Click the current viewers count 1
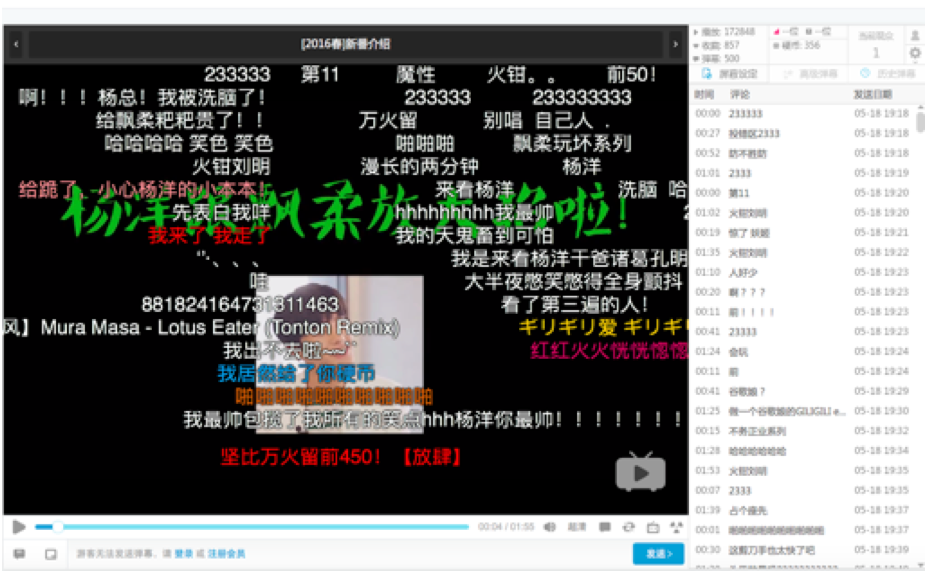The width and height of the screenshot is (931, 572). (x=876, y=53)
